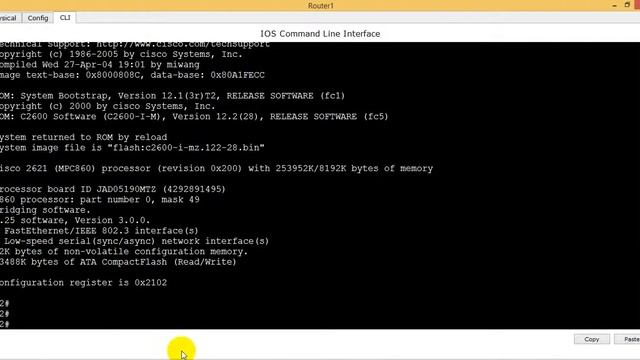
Task: Click the 'Low-speed serial(sync/async) network interface(s)' line
Action: pyautogui.click(x=135, y=241)
